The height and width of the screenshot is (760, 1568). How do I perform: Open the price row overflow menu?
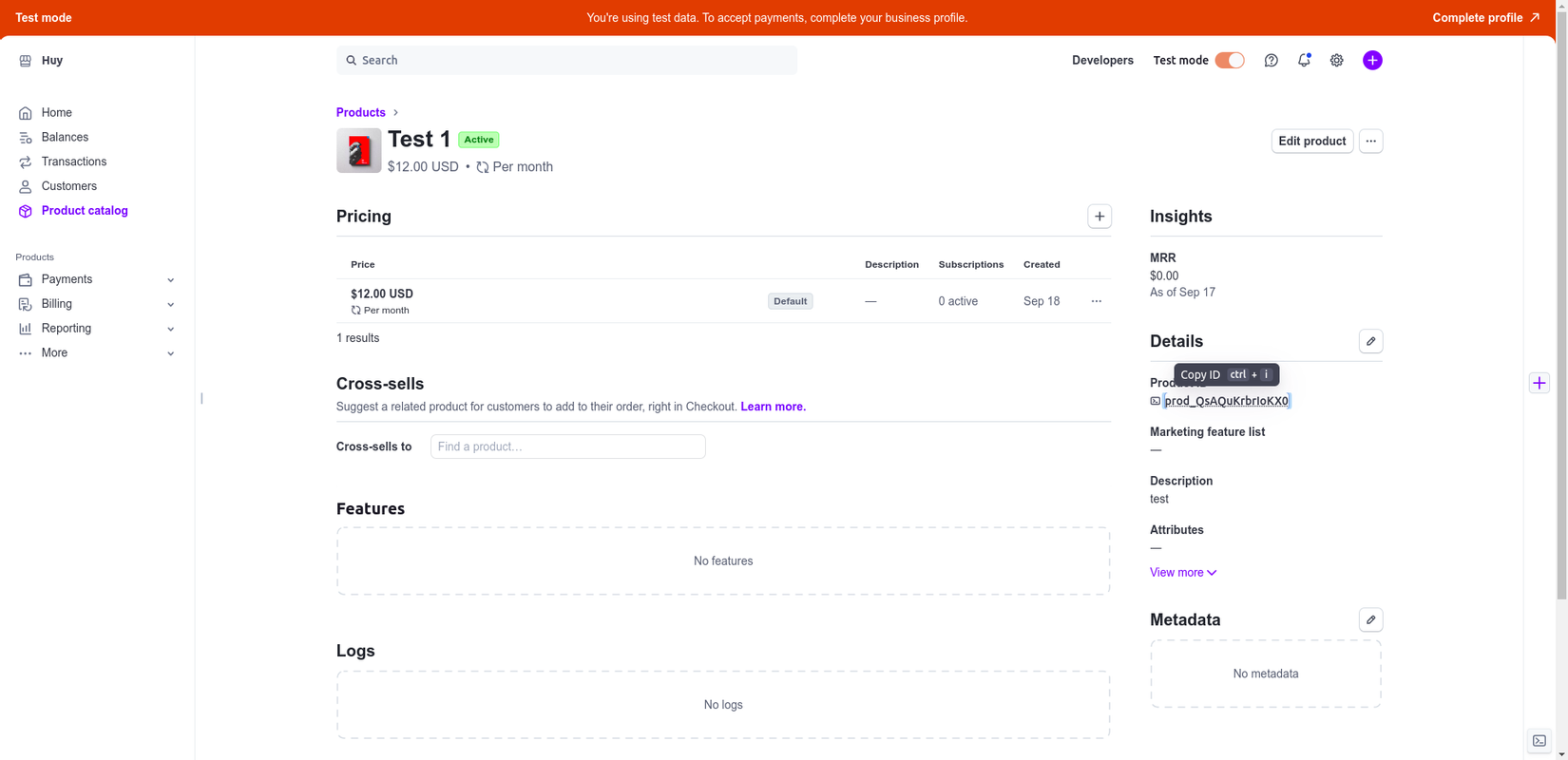click(x=1096, y=301)
